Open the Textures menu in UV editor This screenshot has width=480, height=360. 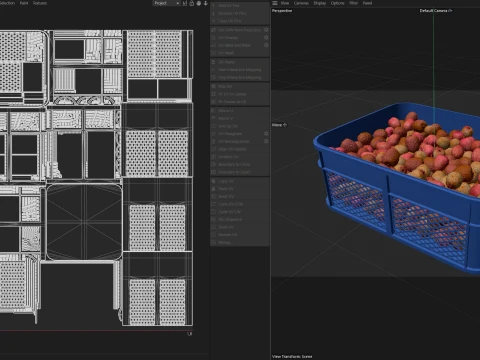pos(40,3)
